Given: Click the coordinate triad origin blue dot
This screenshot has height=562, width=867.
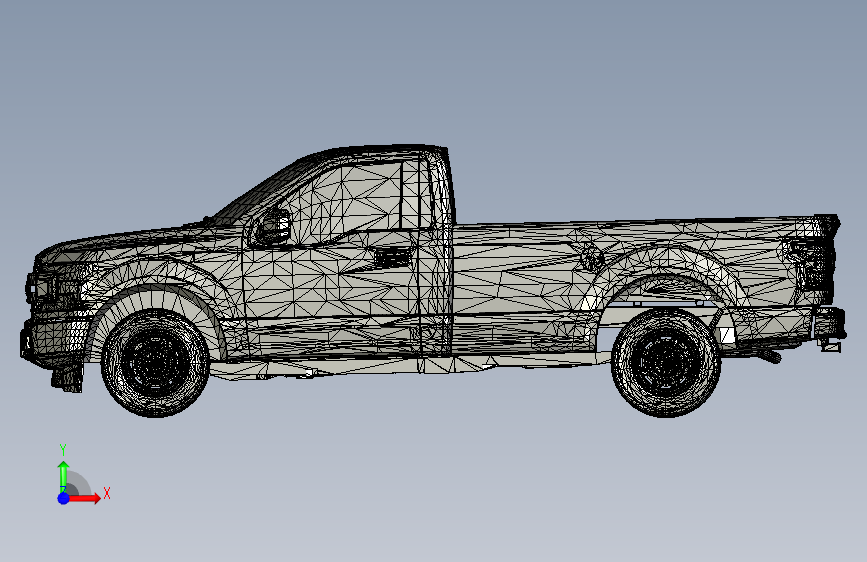Looking at the screenshot, I should (x=64, y=498).
